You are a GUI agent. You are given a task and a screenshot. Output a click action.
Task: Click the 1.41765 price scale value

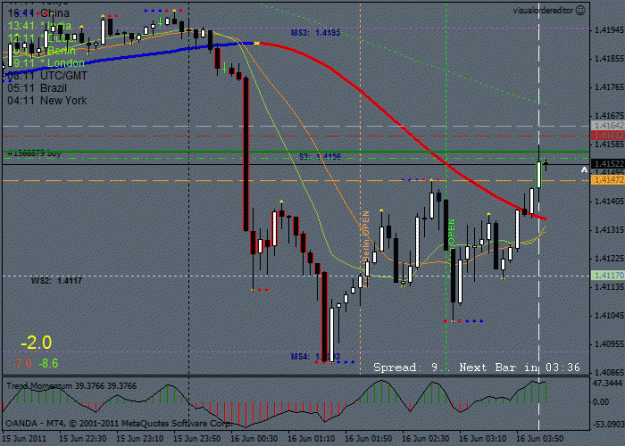pos(609,87)
